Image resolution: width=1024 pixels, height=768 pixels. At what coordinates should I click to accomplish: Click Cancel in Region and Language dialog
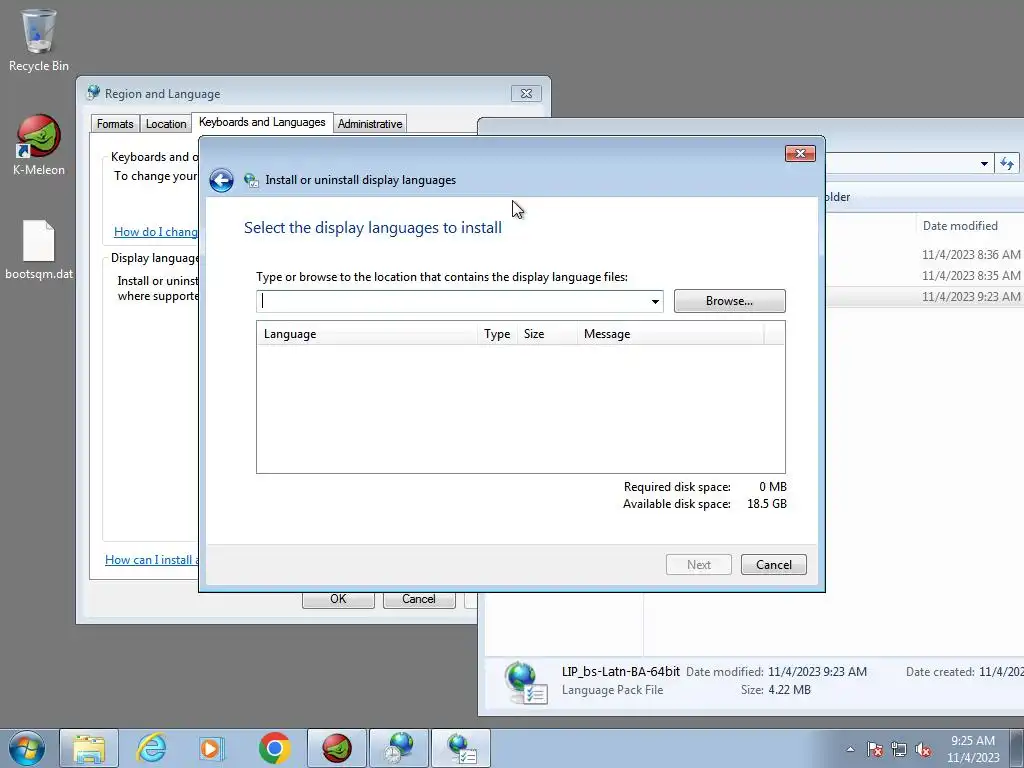click(419, 600)
